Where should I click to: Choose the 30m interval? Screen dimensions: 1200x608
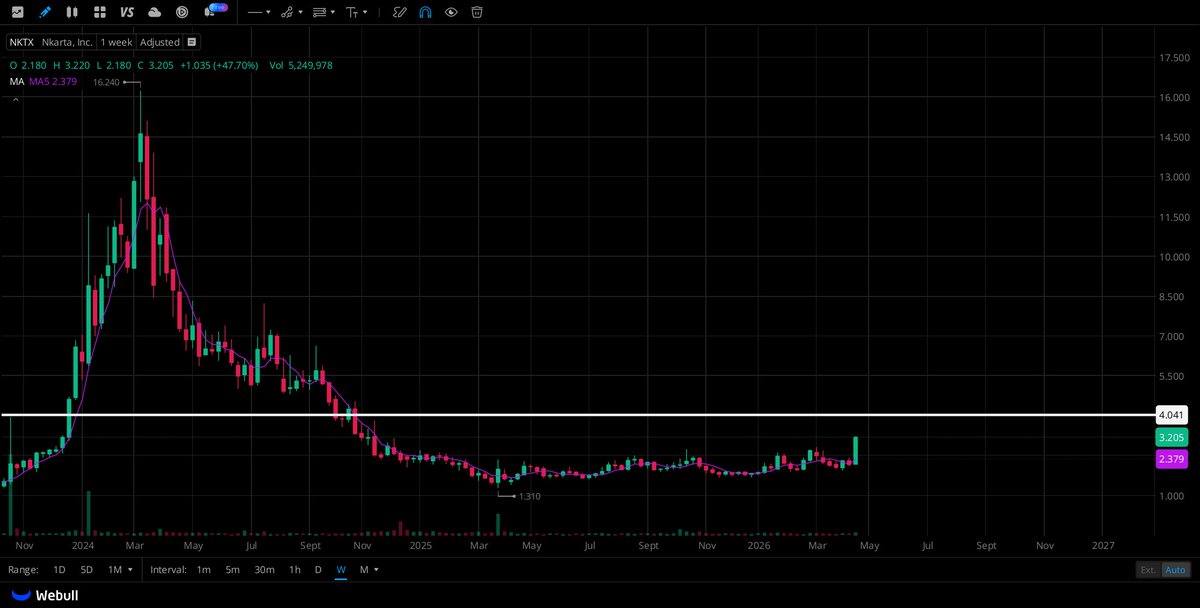coord(264,569)
